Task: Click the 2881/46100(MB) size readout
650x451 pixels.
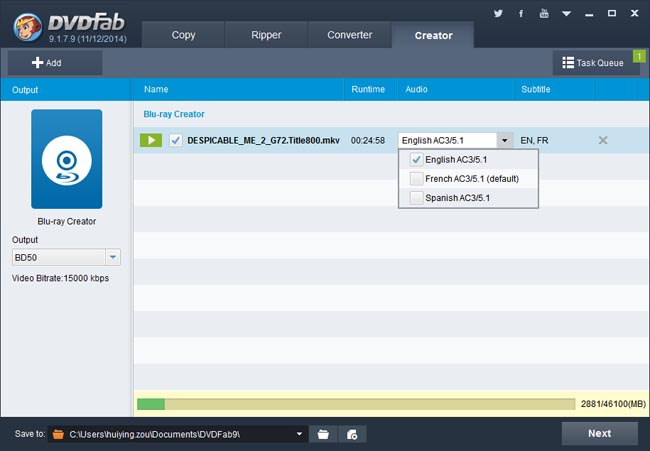Action: 613,404
